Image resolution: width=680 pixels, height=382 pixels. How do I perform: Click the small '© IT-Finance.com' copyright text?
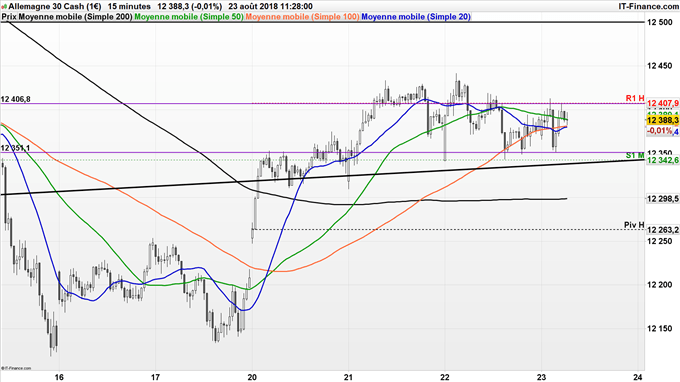[16, 368]
